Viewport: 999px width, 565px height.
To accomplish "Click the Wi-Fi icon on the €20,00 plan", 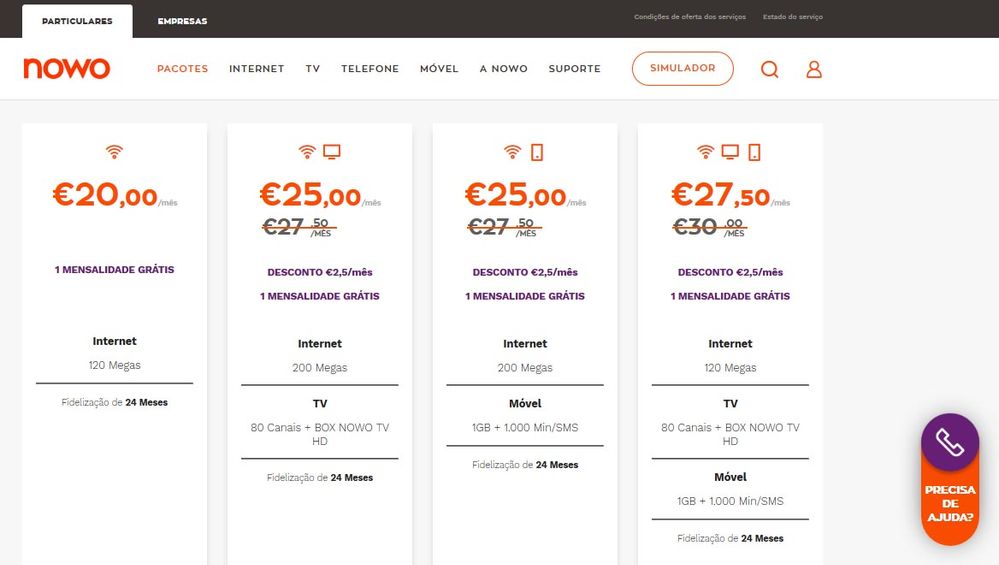I will click(x=115, y=152).
